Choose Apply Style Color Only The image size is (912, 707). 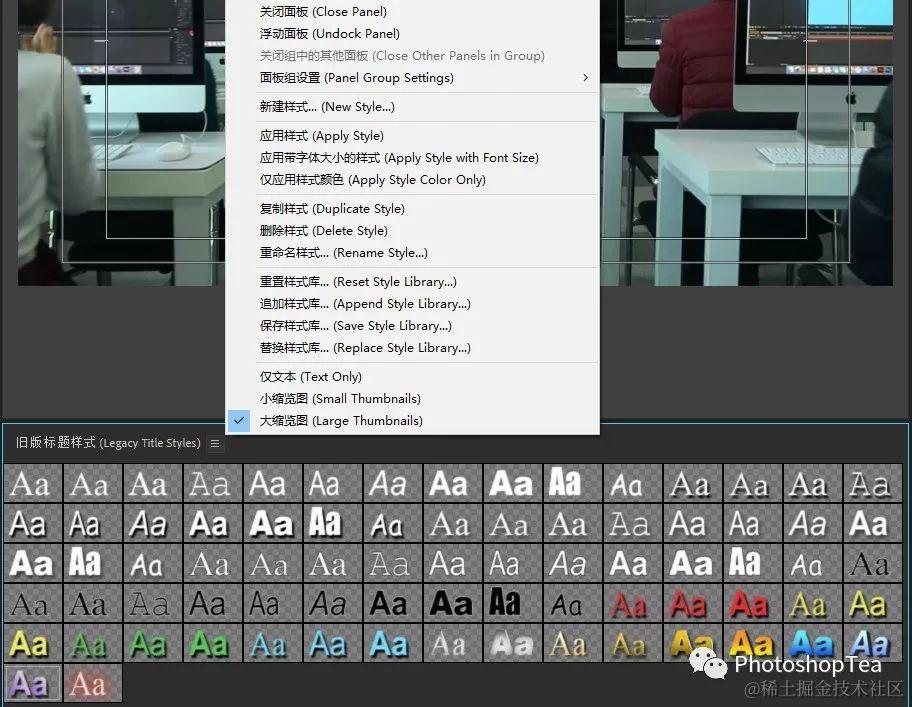pyautogui.click(x=412, y=180)
